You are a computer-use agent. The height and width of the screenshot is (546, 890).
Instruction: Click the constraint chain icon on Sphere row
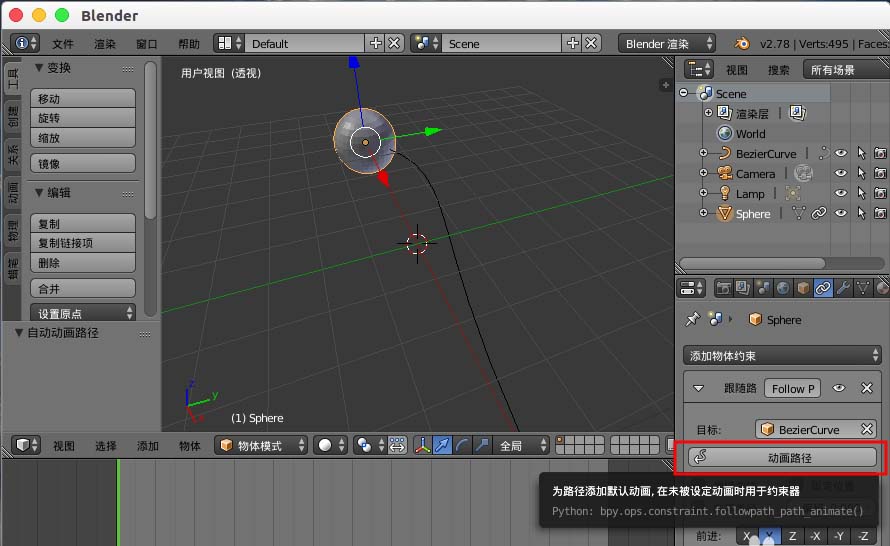(x=818, y=213)
